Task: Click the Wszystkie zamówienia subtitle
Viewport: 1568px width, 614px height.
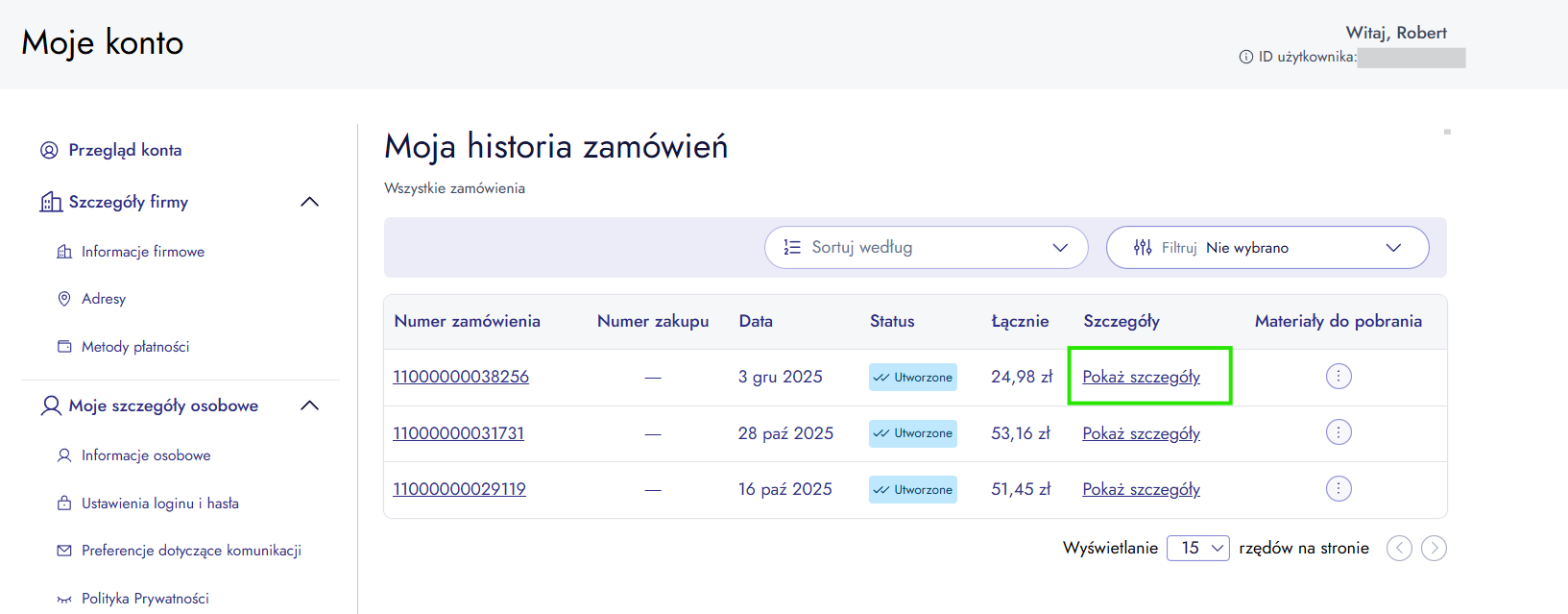Action: pyautogui.click(x=455, y=188)
